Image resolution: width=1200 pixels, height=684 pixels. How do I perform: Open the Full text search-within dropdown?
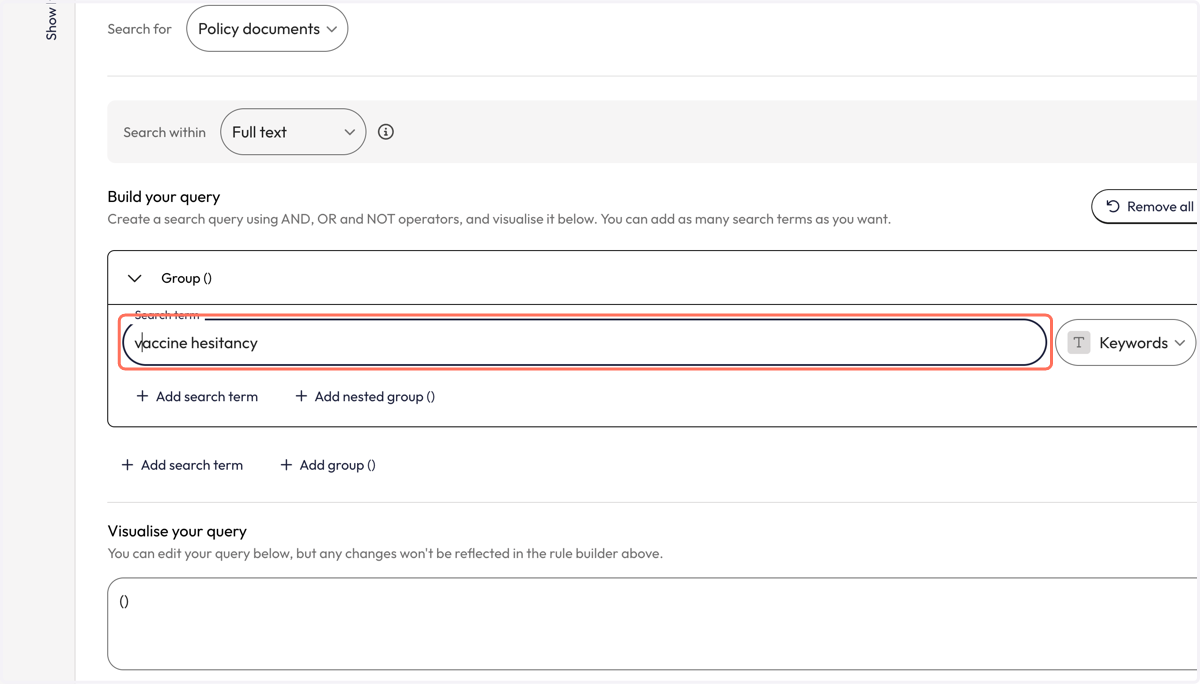(293, 132)
